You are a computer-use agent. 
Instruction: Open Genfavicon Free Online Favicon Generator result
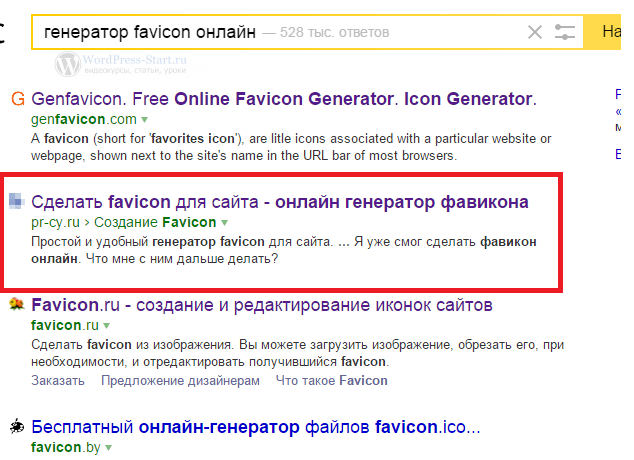point(284,99)
